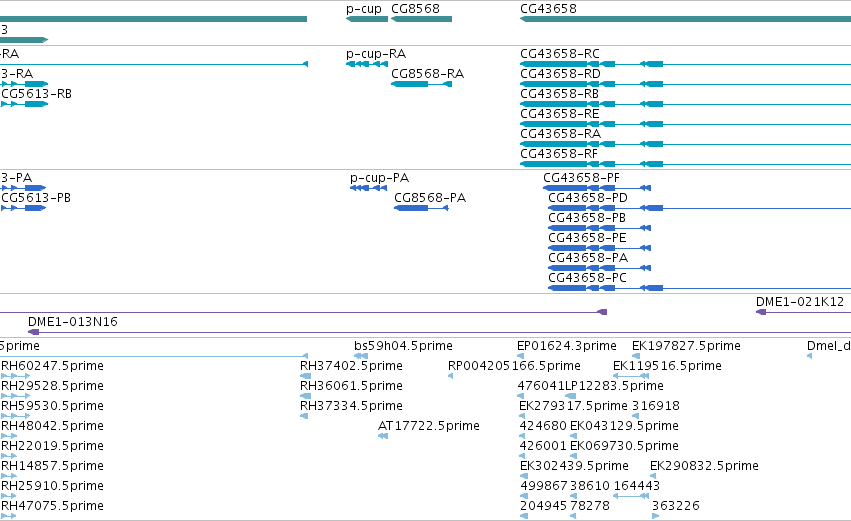
Task: Click the RH25910.5prime EST label
Action: tap(52, 486)
